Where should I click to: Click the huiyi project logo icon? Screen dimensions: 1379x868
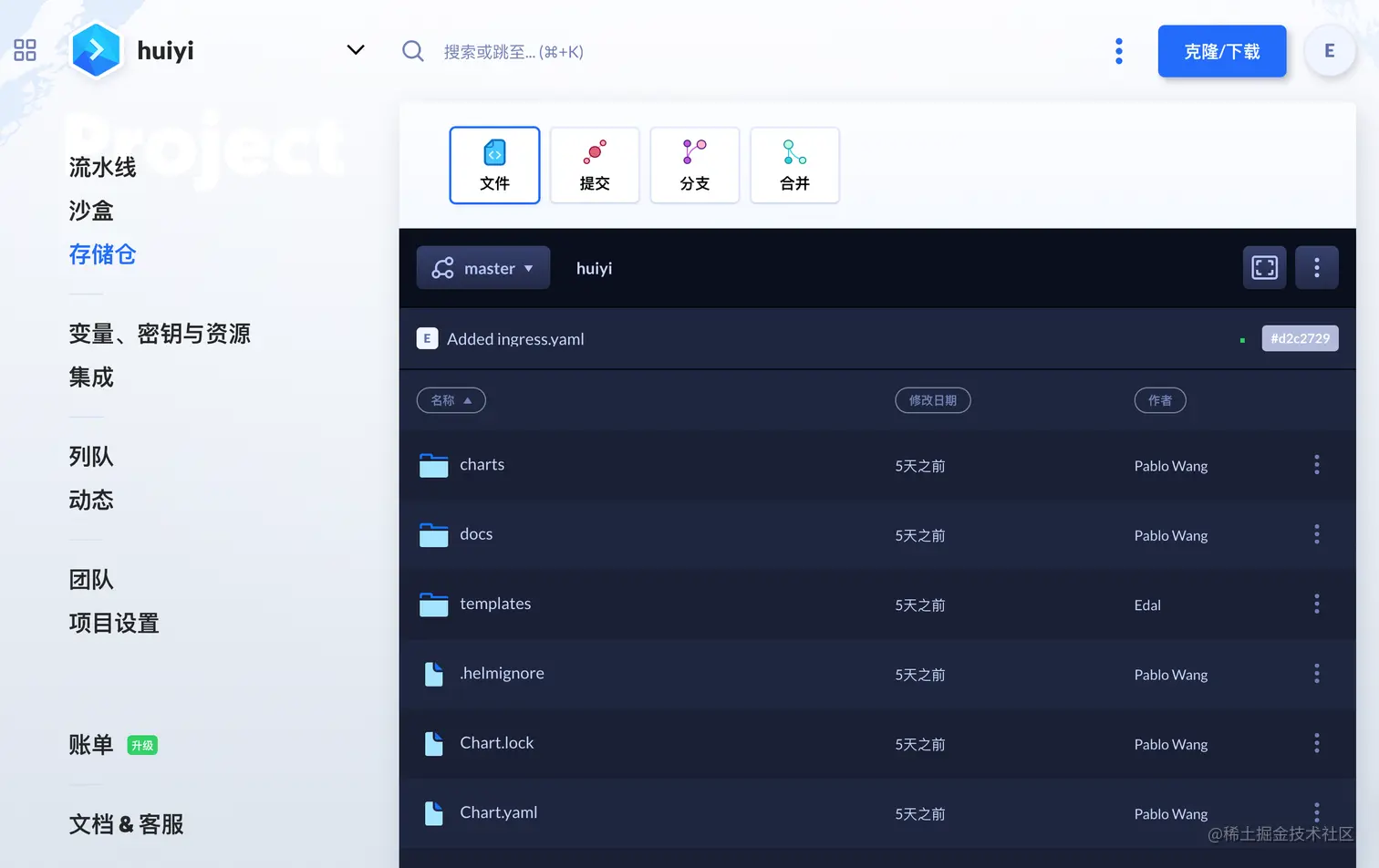pos(97,50)
